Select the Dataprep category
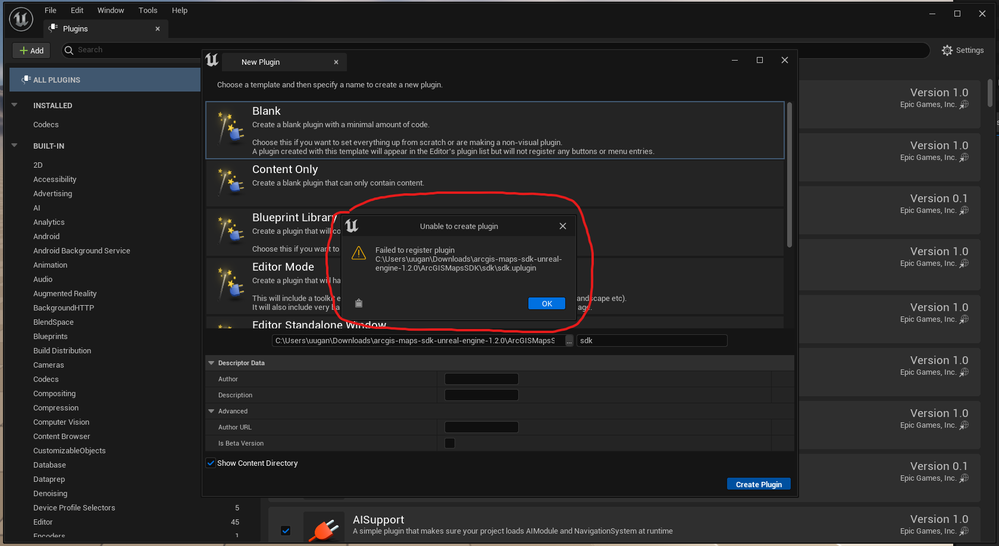Image resolution: width=999 pixels, height=546 pixels. pyautogui.click(x=49, y=479)
